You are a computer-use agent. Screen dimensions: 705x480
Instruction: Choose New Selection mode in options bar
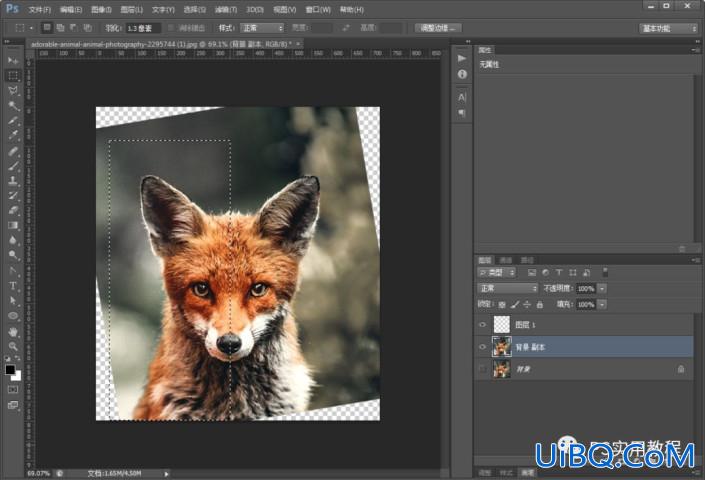pyautogui.click(x=47, y=28)
